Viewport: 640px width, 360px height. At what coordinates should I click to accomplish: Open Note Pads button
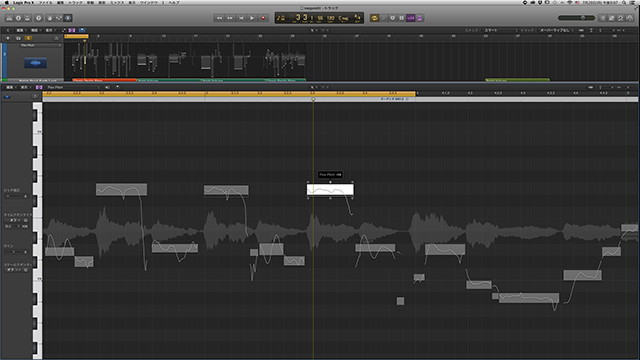click(611, 18)
